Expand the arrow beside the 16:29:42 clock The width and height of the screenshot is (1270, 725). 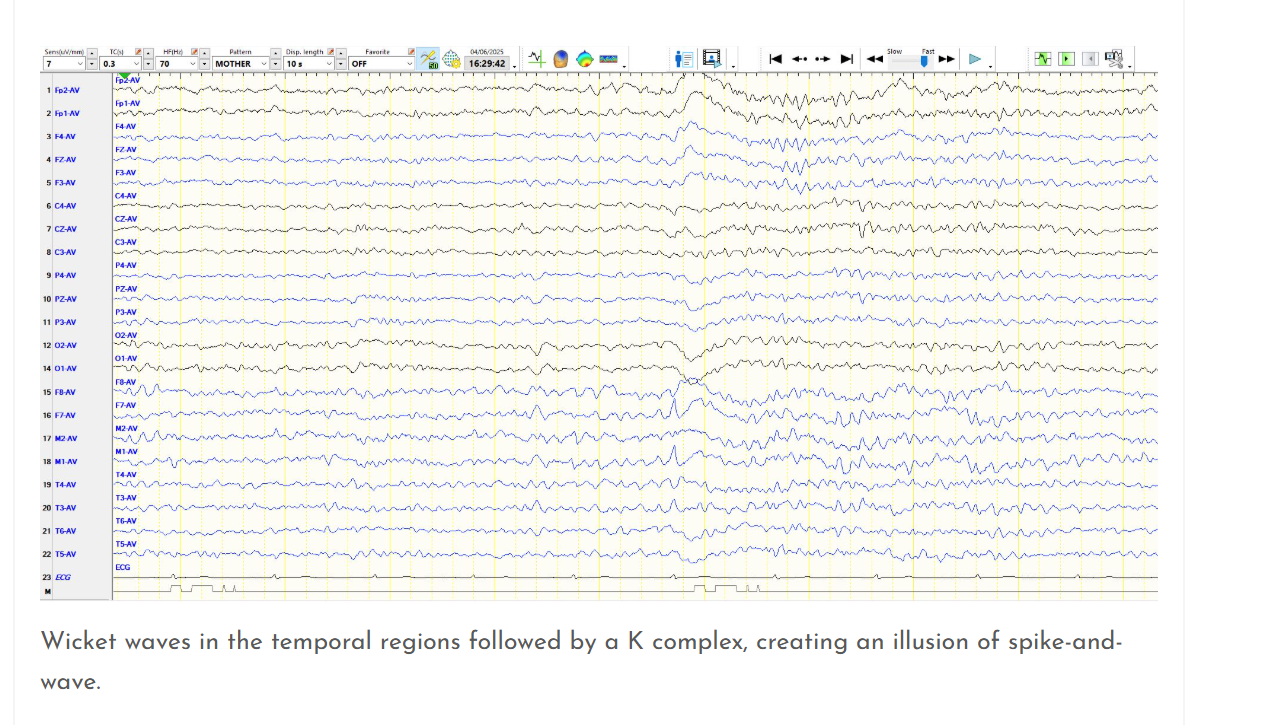coord(514,67)
